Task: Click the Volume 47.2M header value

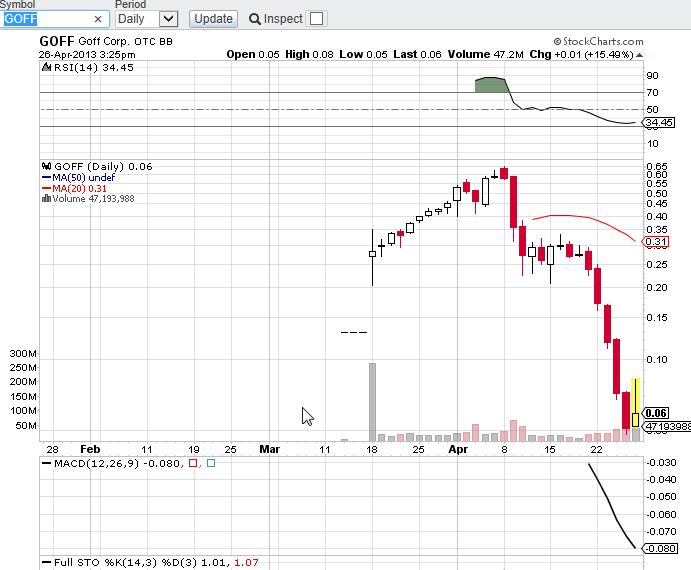Action: pos(486,55)
